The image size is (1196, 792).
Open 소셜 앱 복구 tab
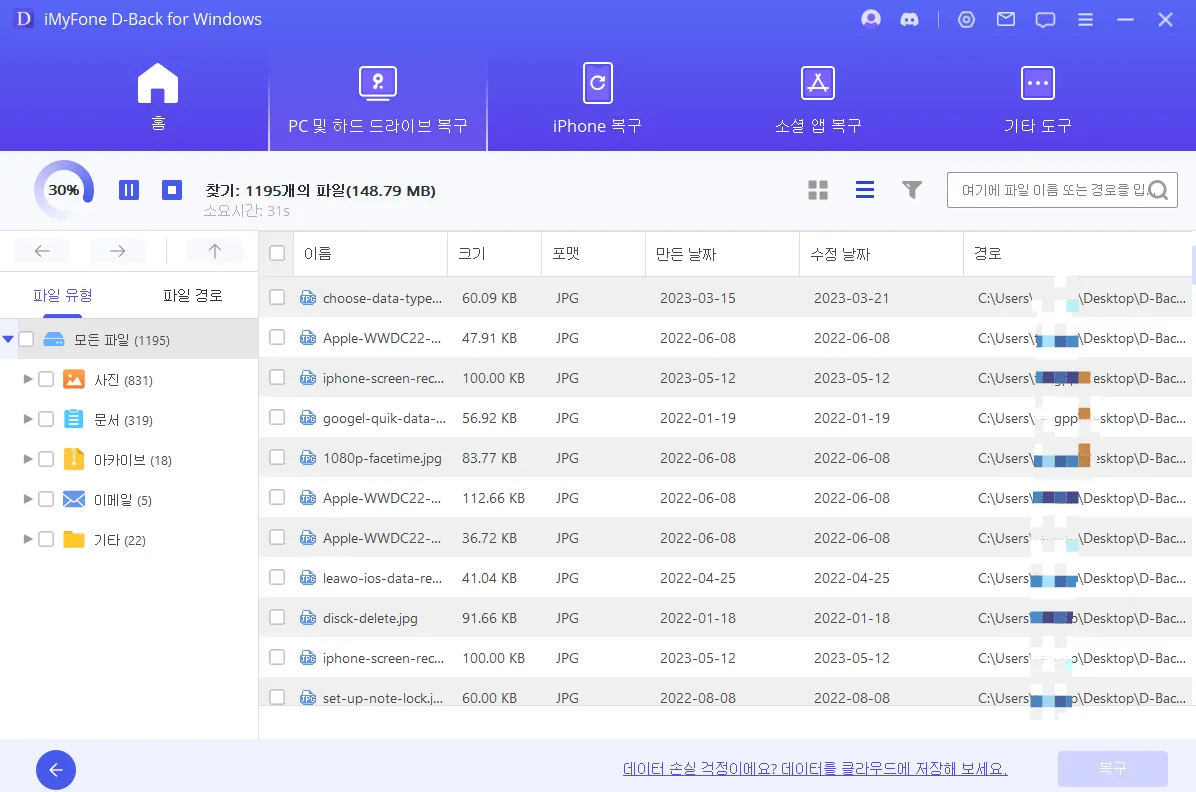(818, 98)
